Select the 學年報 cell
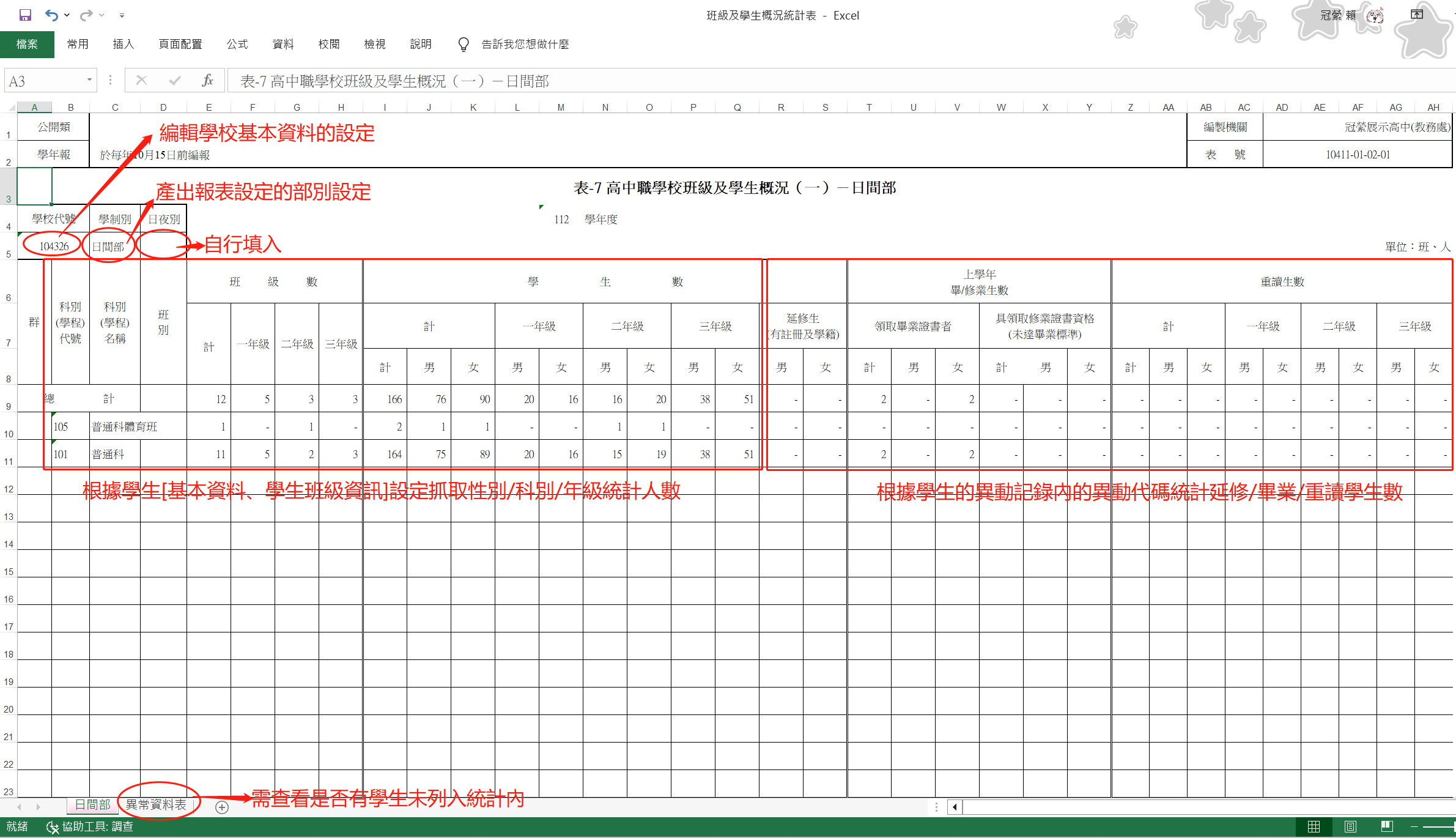This screenshot has height=838, width=1456. coord(54,154)
